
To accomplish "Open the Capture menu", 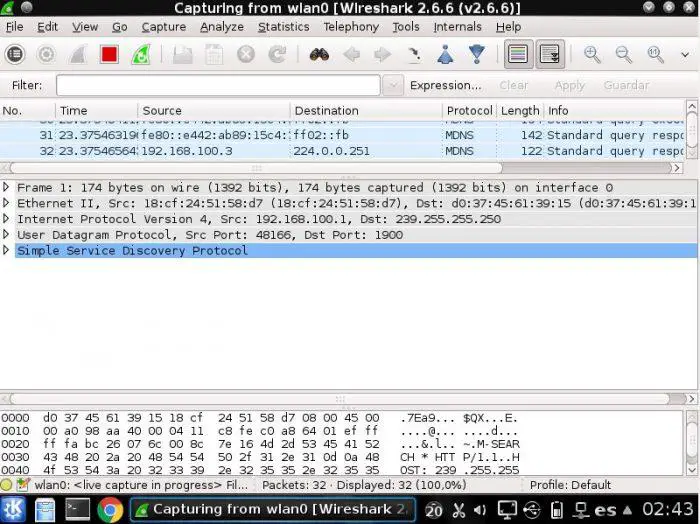I will pos(164,27).
